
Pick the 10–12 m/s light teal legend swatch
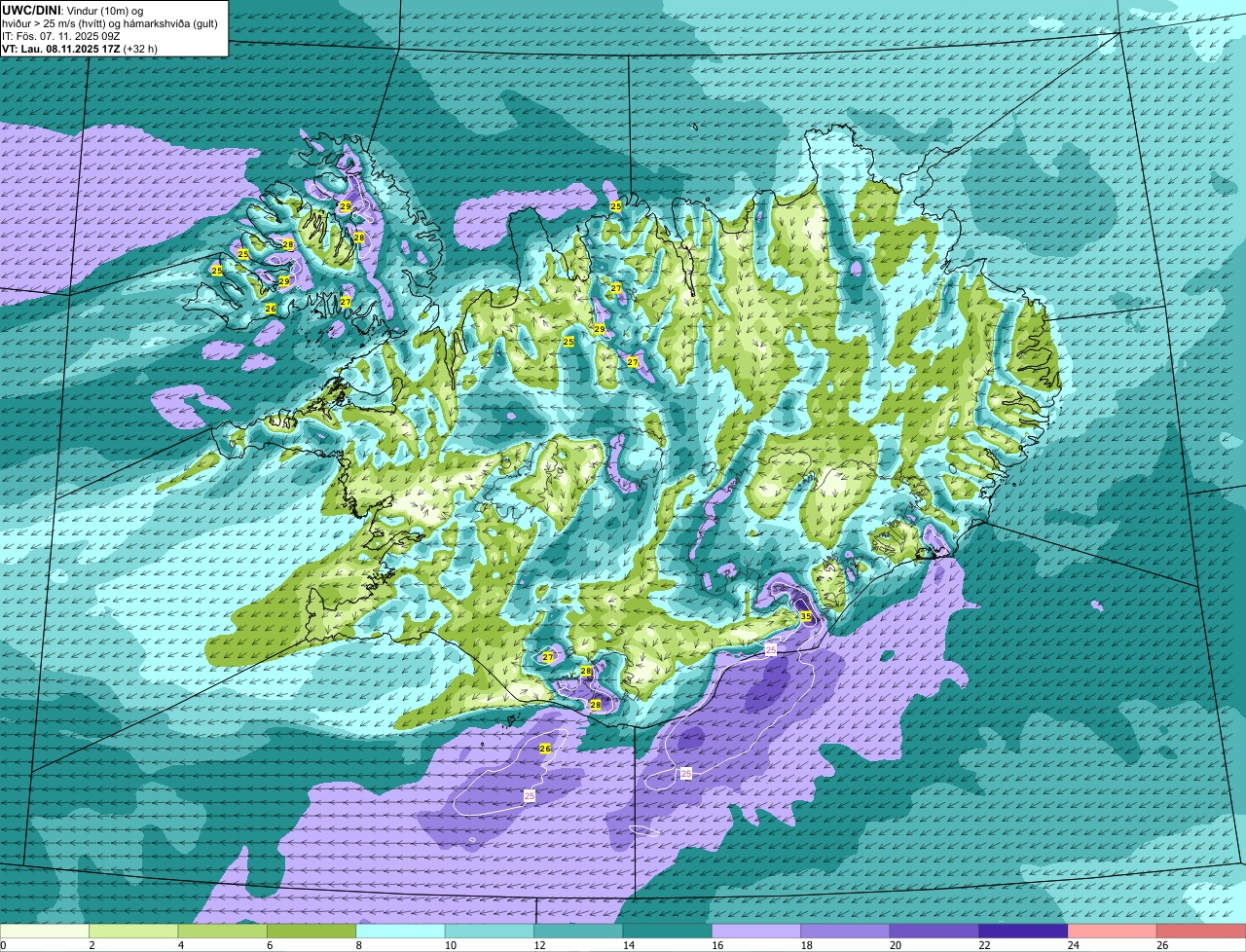[490, 931]
